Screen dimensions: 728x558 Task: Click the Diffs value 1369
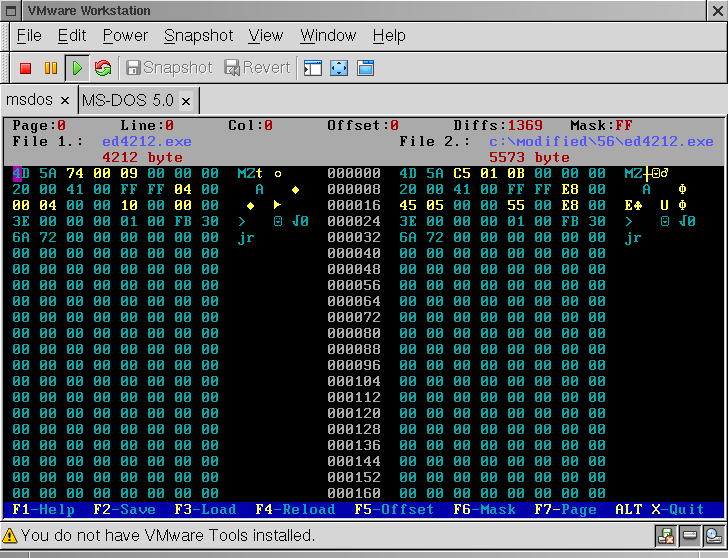pyautogui.click(x=525, y=125)
